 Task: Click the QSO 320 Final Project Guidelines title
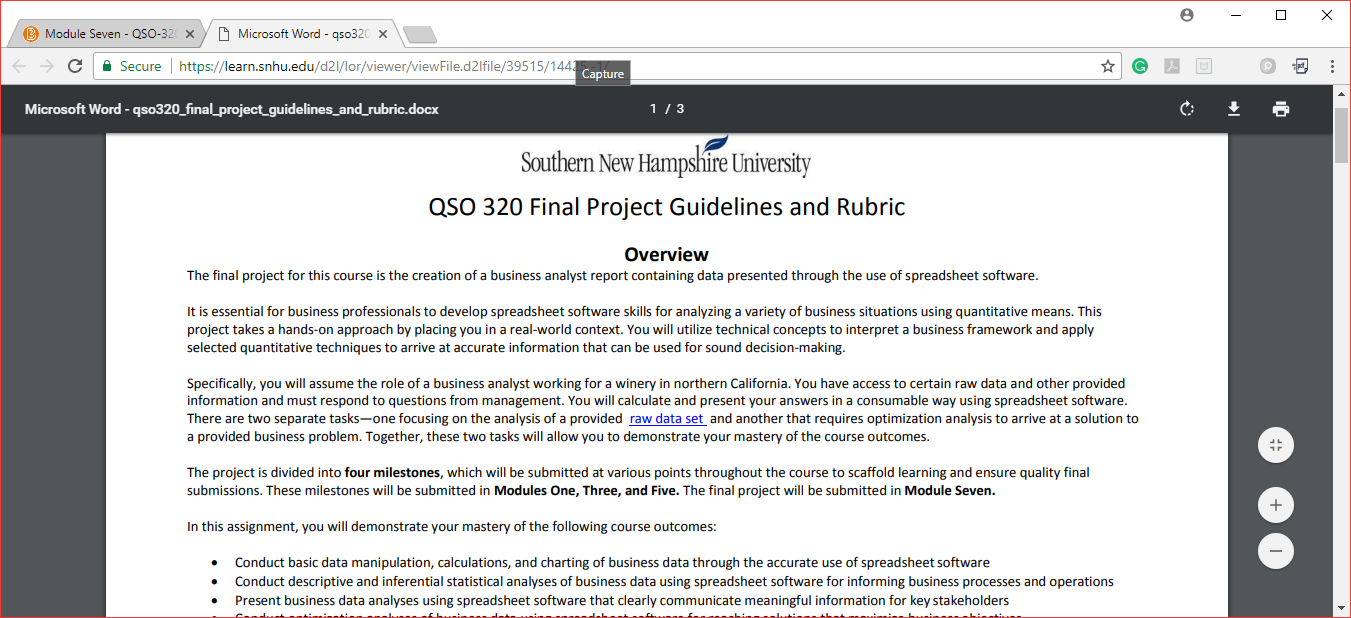coord(667,207)
